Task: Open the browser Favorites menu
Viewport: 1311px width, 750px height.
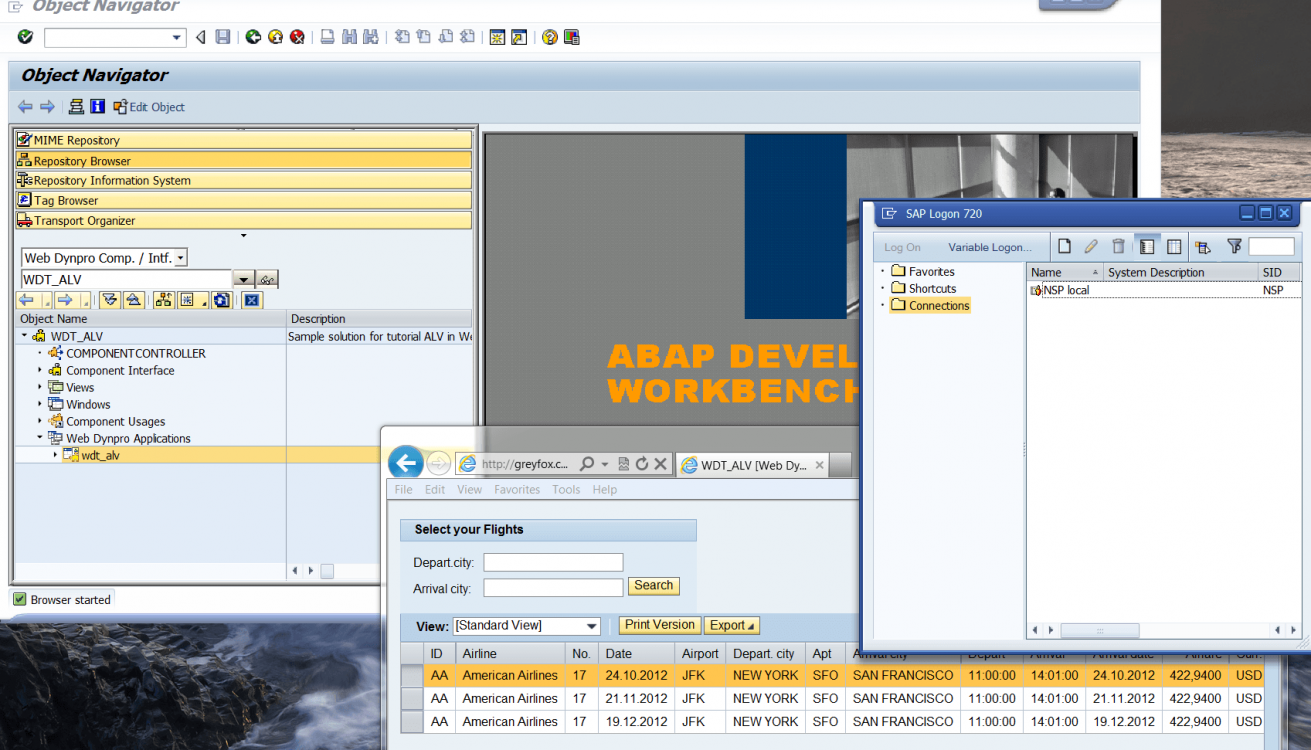Action: (x=517, y=490)
